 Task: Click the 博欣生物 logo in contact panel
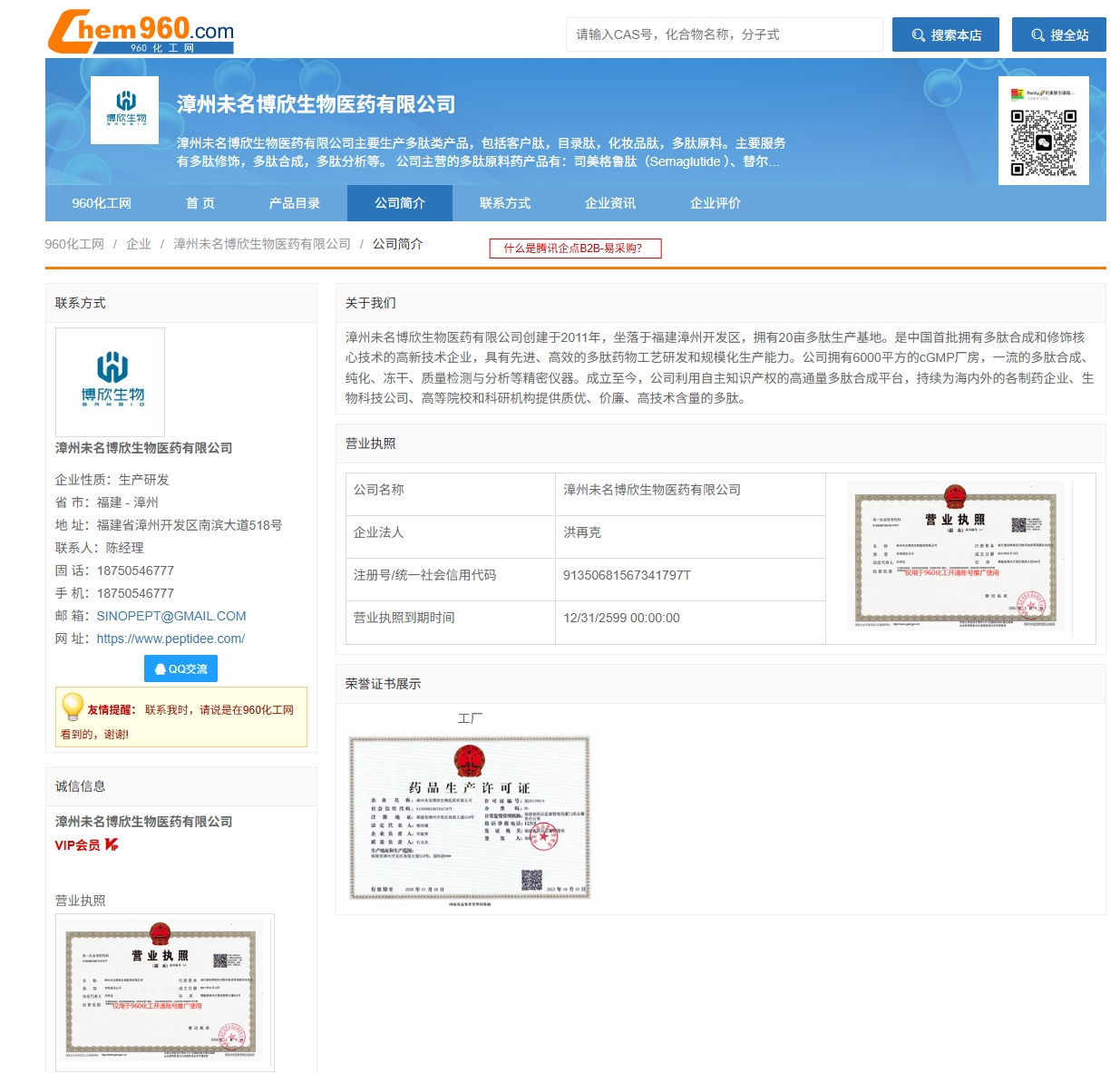pyautogui.click(x=110, y=382)
